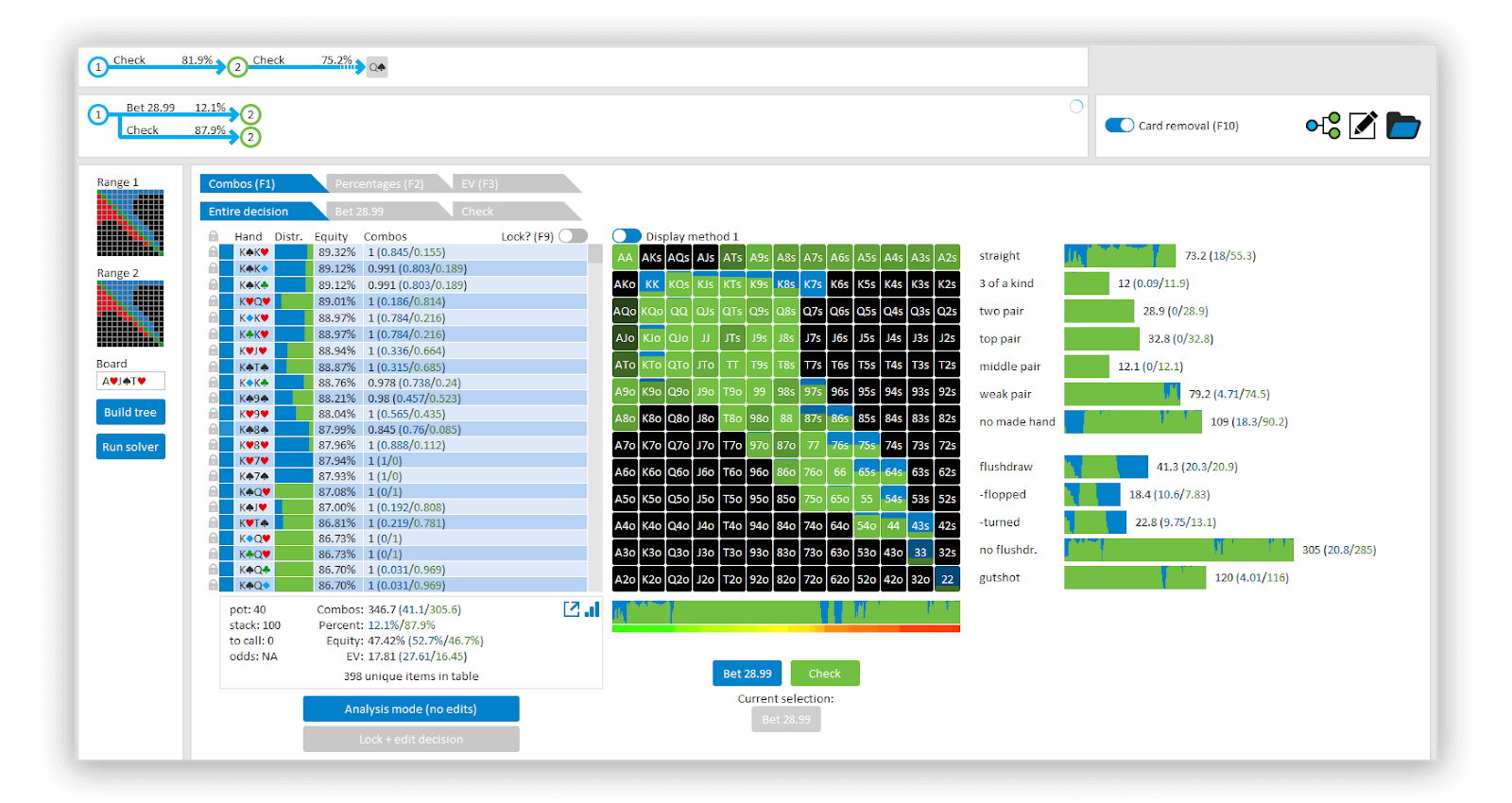
Task: Click the gutshot category label
Action: (1000, 578)
